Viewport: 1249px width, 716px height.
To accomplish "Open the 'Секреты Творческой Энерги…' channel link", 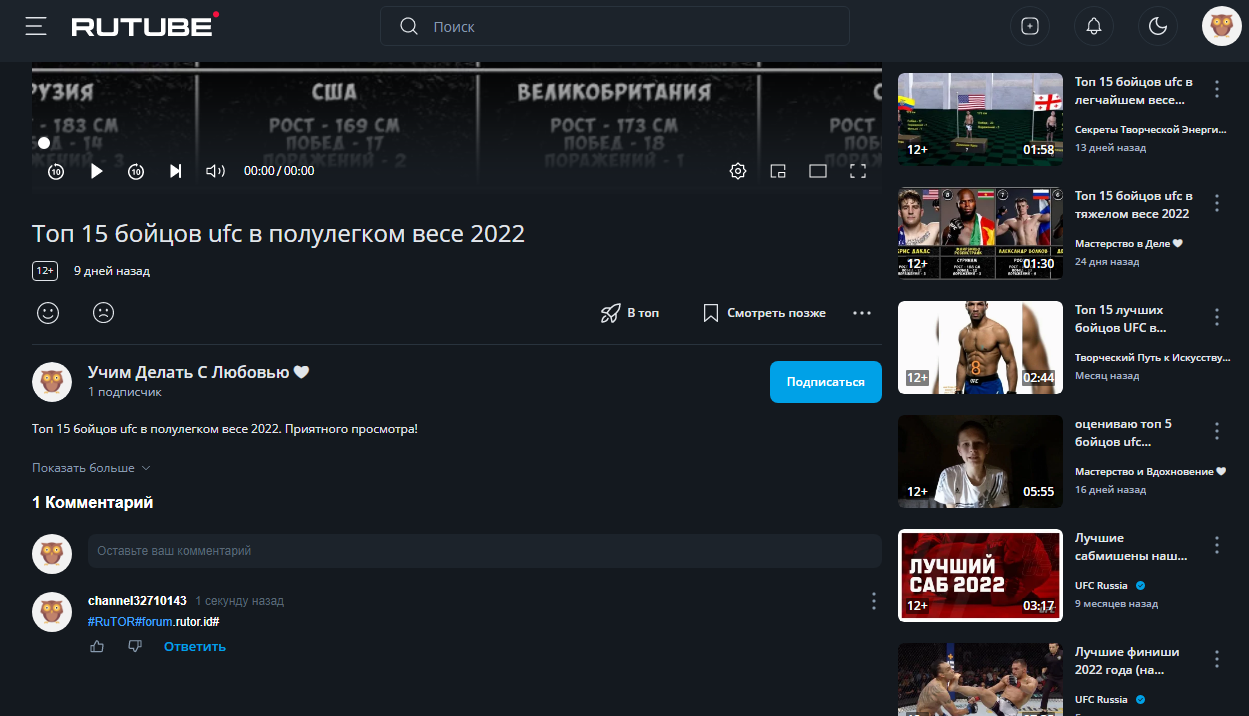I will 1150,129.
